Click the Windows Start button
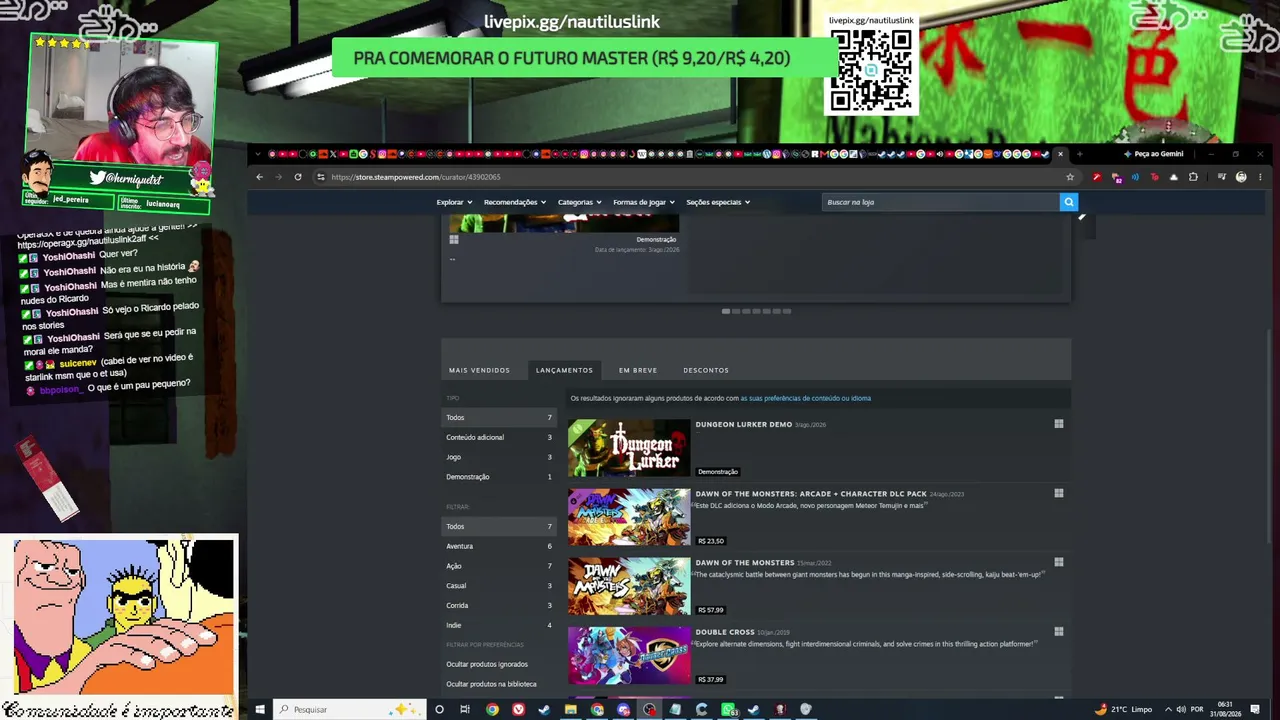 click(259, 709)
